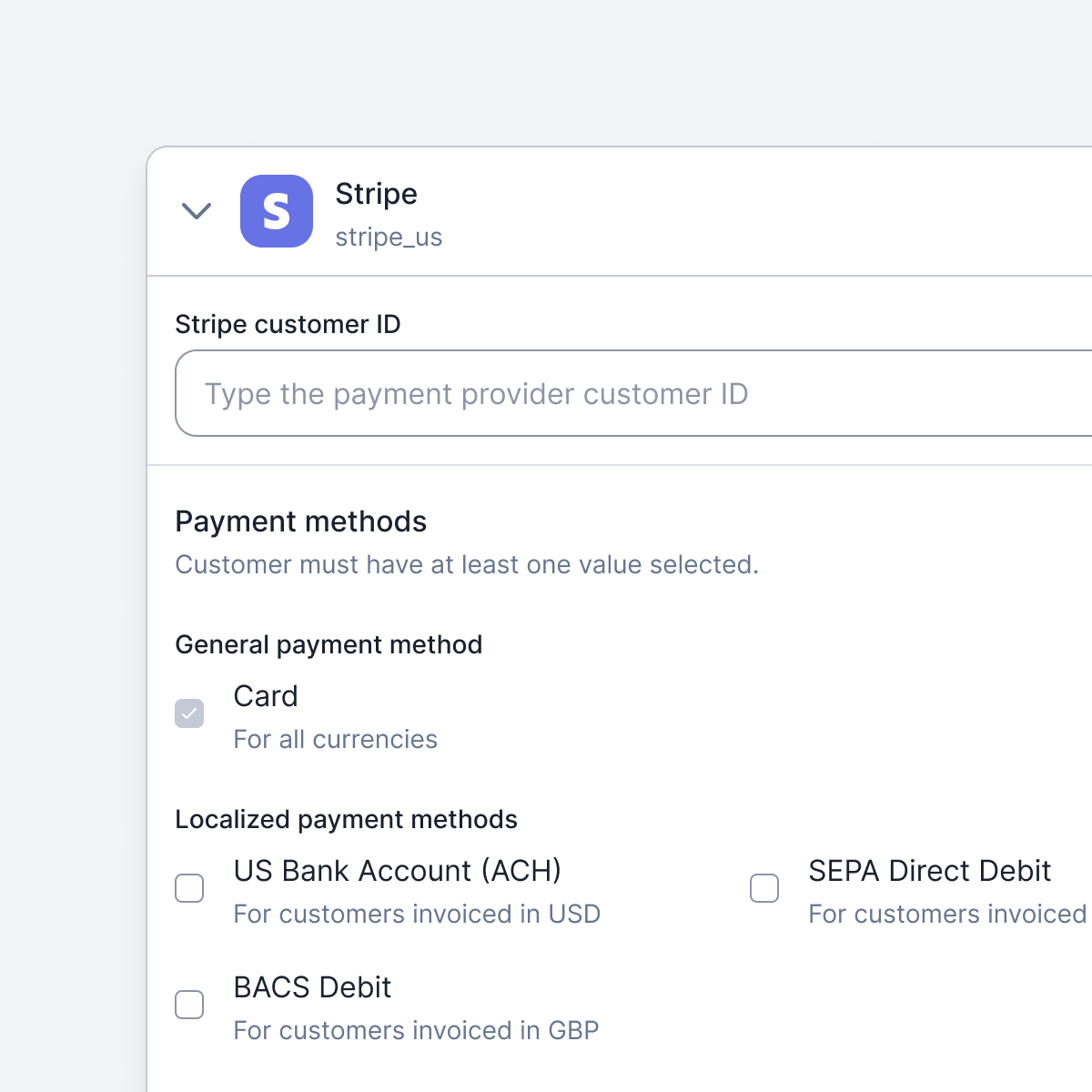1092x1092 pixels.
Task: Click the Payment methods heading
Action: (x=300, y=521)
